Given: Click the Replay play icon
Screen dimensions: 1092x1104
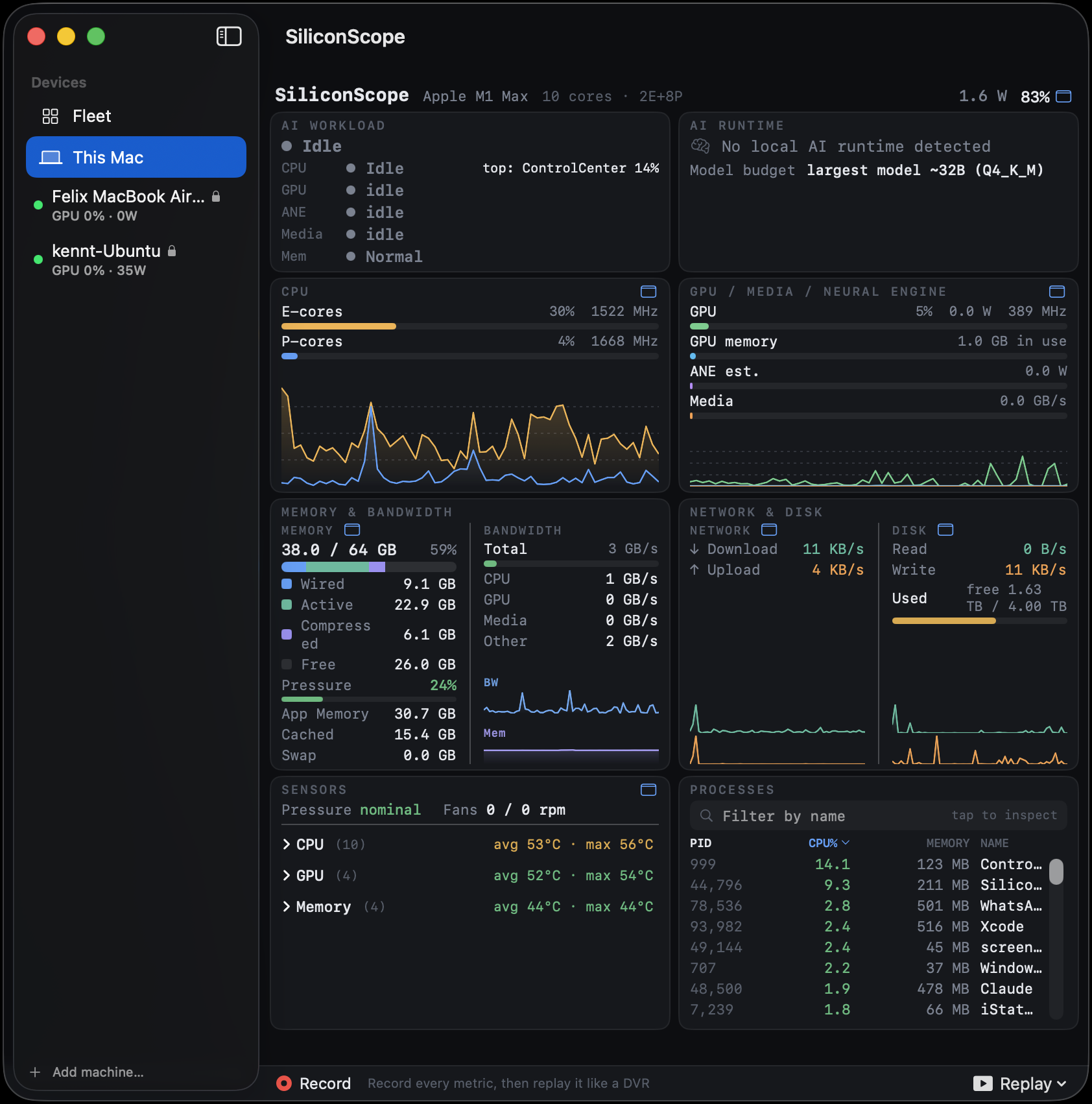Looking at the screenshot, I should (983, 1083).
